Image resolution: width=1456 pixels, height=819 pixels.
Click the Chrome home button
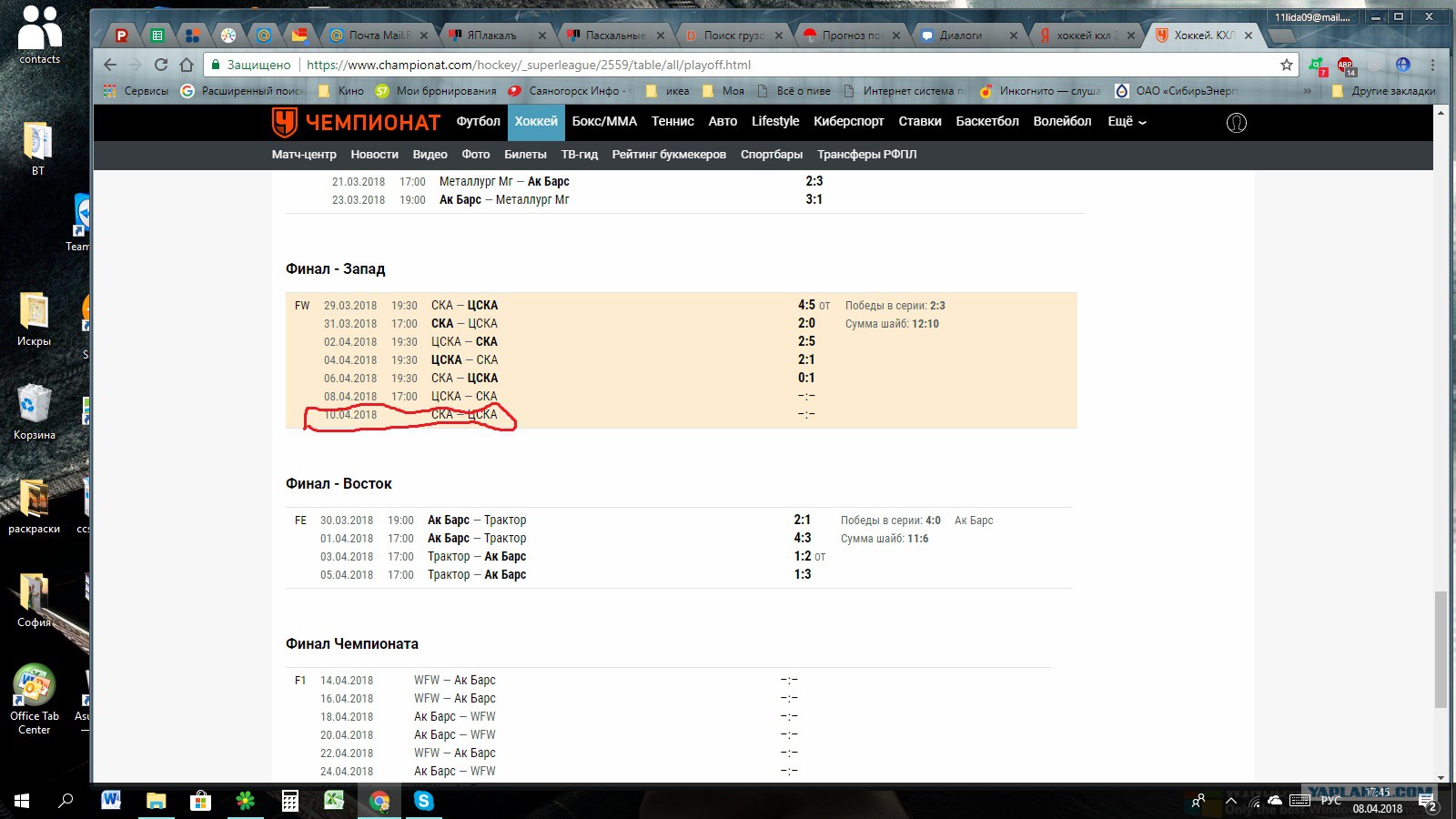[x=187, y=65]
